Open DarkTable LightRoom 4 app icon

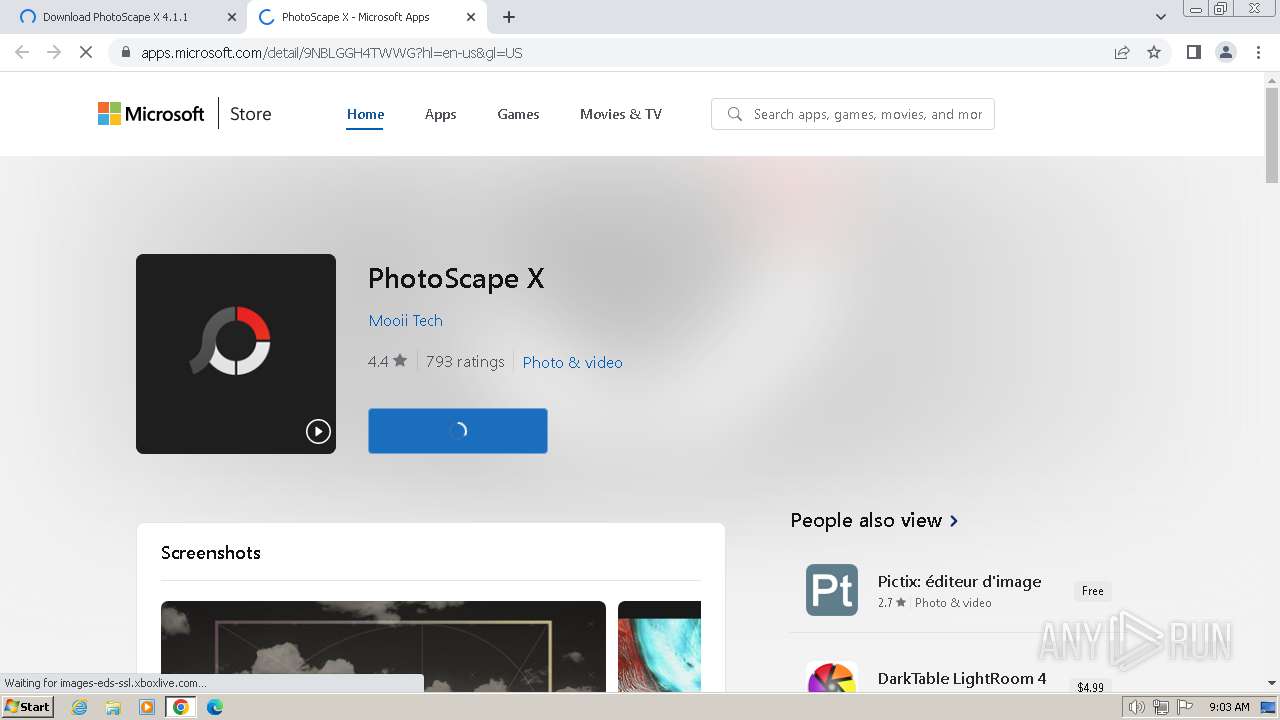pyautogui.click(x=832, y=677)
